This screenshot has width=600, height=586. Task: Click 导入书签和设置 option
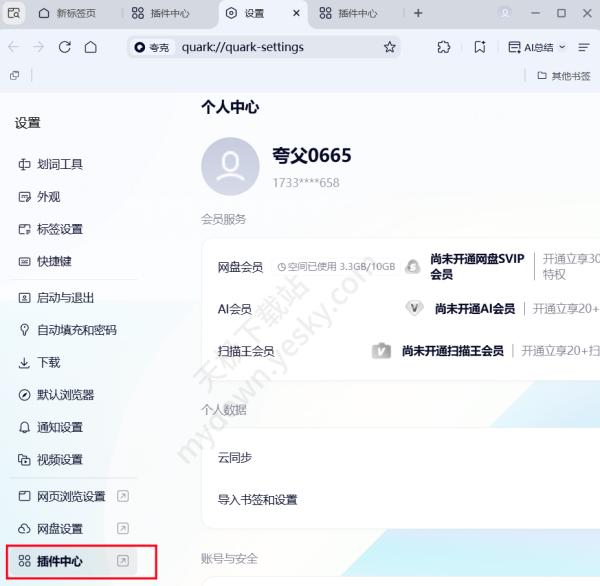(x=257, y=500)
